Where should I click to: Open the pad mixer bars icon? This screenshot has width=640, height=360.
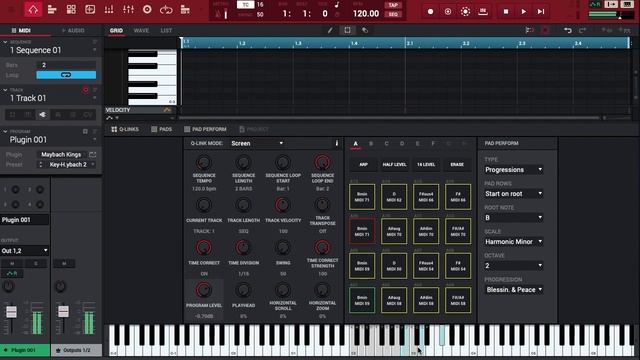(109, 9)
